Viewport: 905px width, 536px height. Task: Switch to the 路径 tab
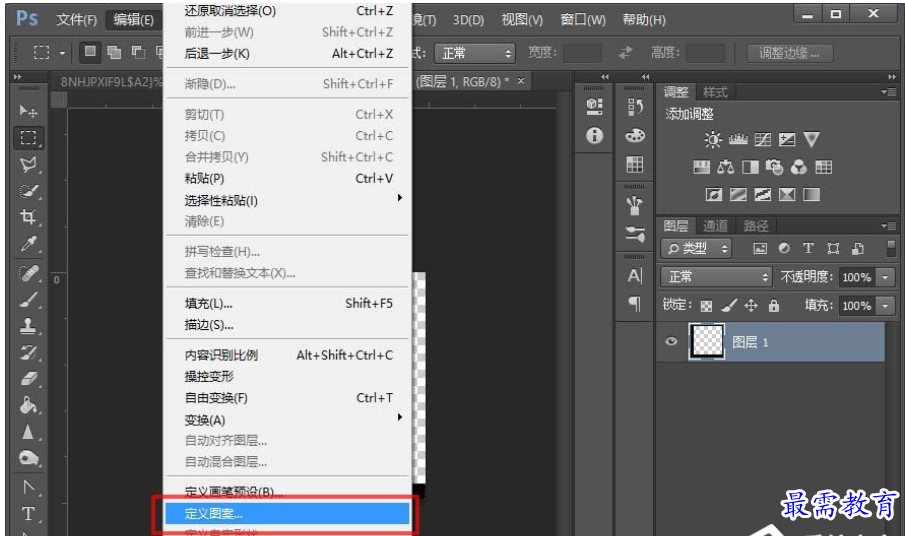756,226
